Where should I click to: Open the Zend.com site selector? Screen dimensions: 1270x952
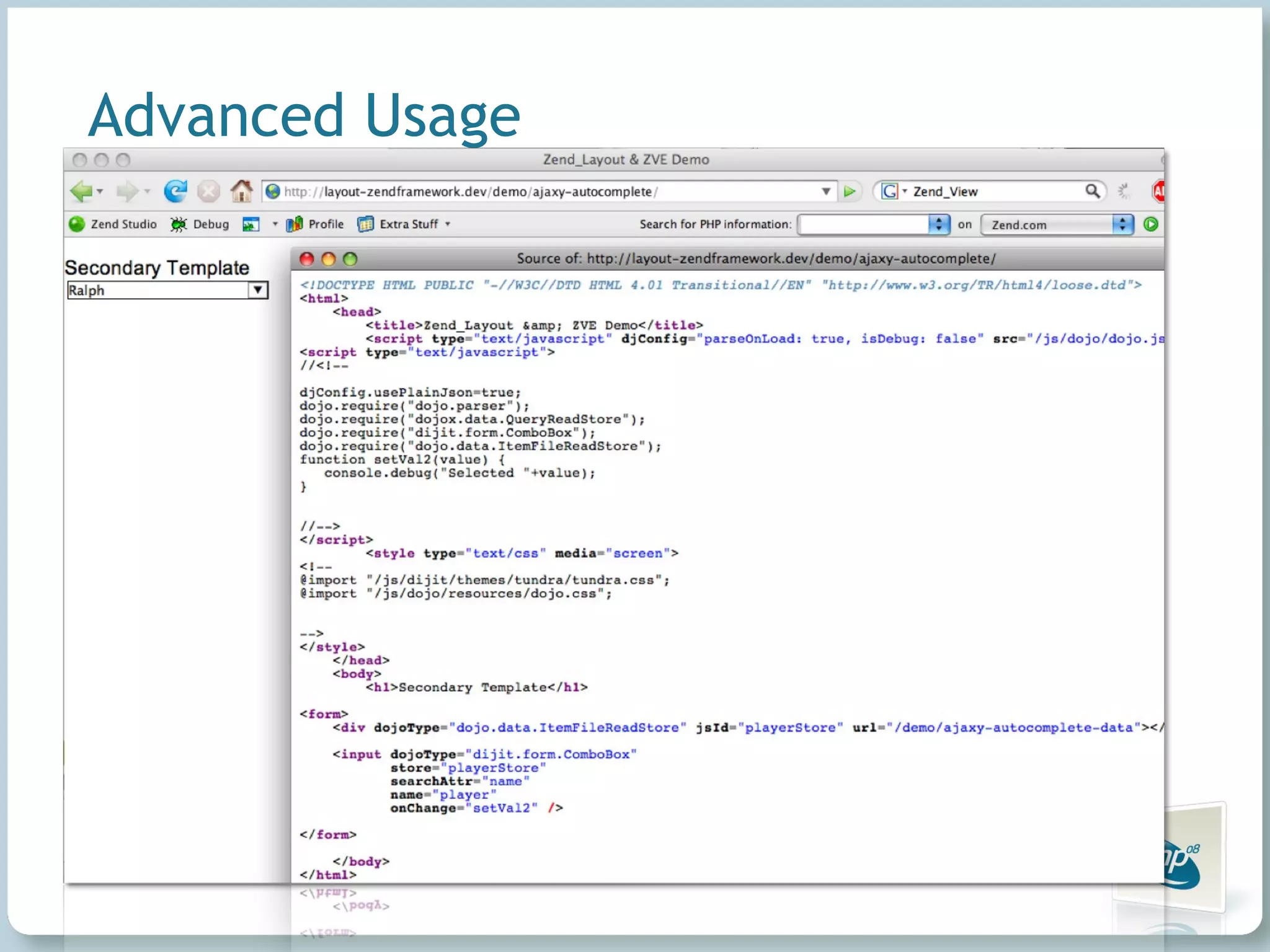pos(1057,224)
